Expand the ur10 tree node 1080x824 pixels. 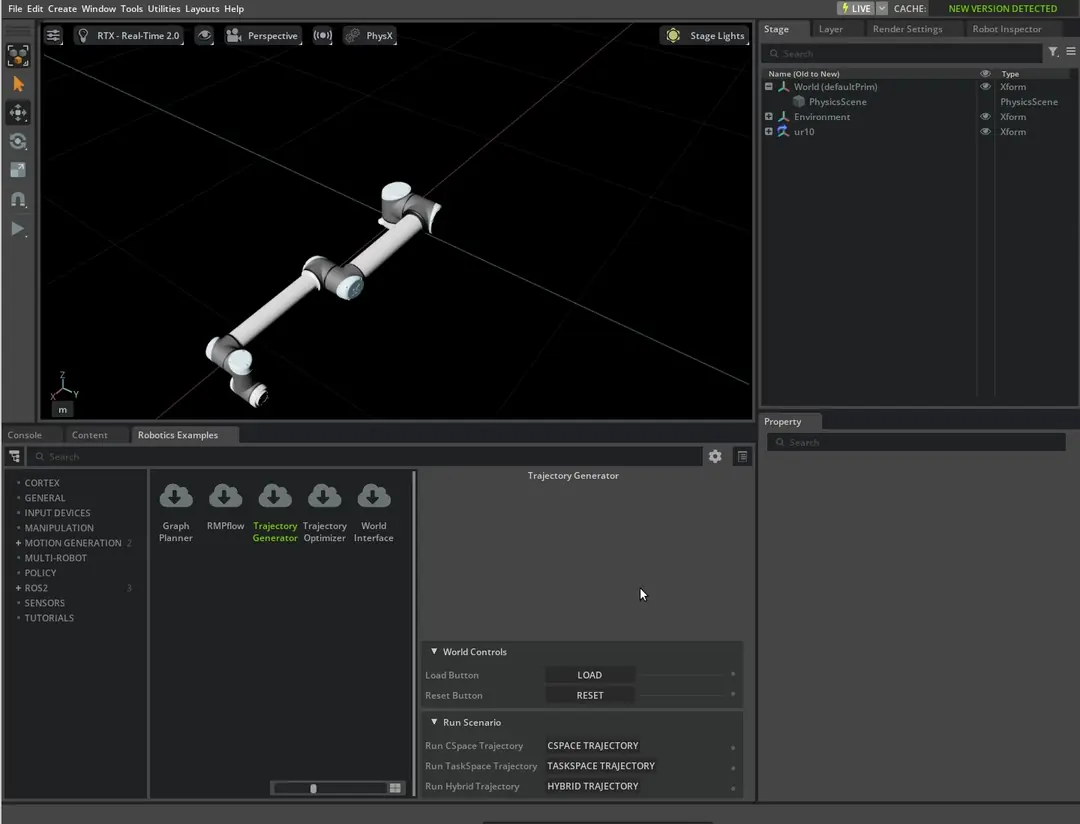(769, 132)
